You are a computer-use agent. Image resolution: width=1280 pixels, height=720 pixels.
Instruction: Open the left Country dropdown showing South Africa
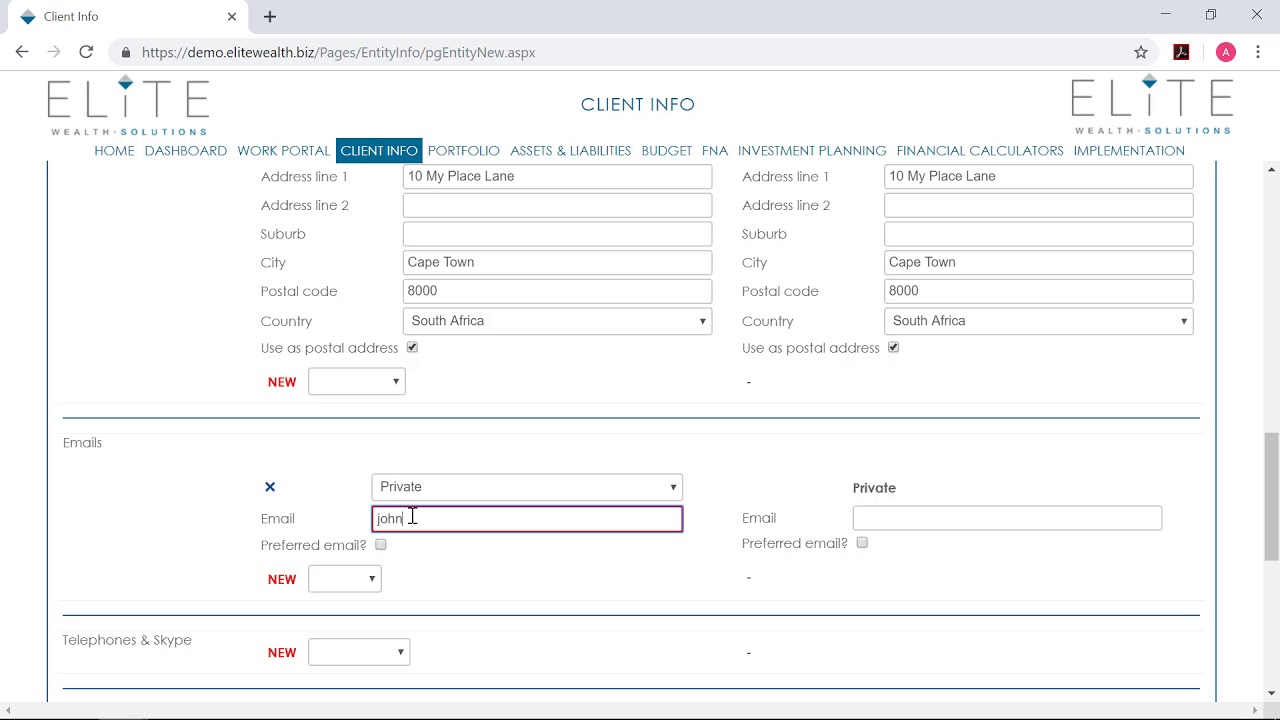[x=557, y=321]
